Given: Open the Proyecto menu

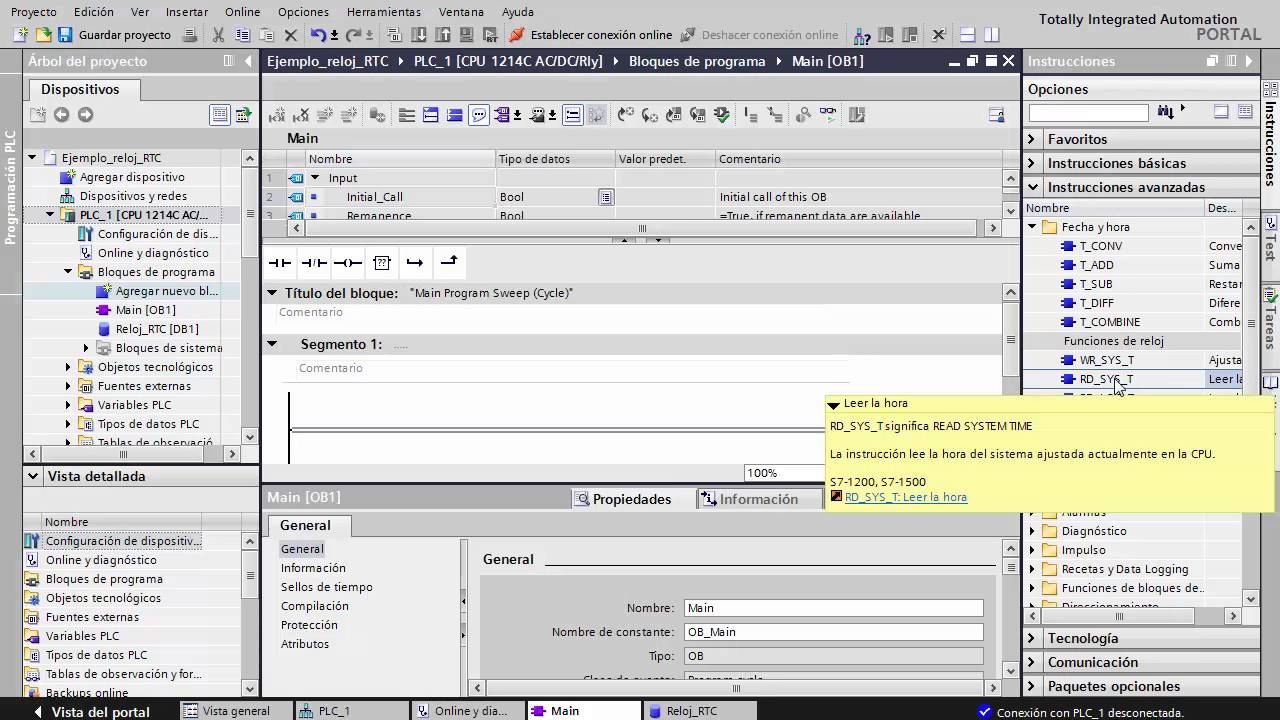Looking at the screenshot, I should (33, 12).
